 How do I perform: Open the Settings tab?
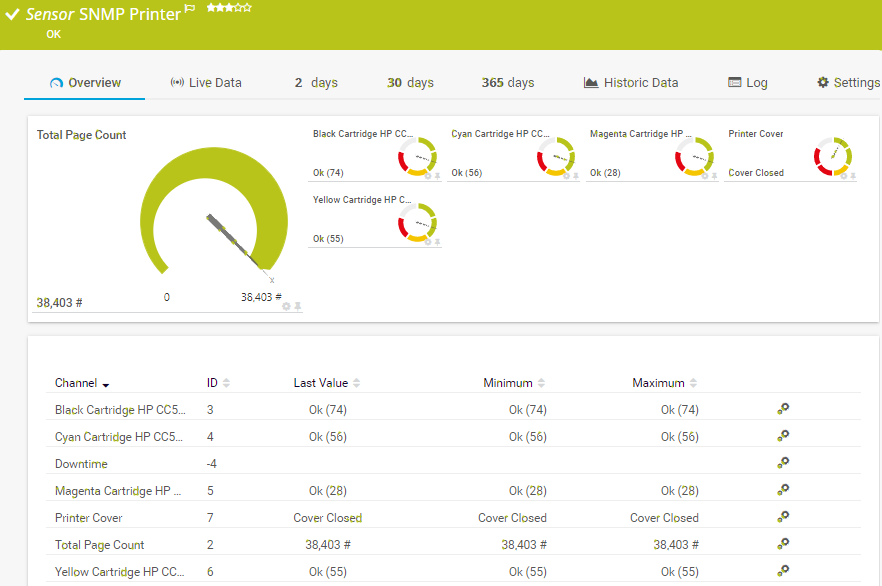(x=848, y=83)
